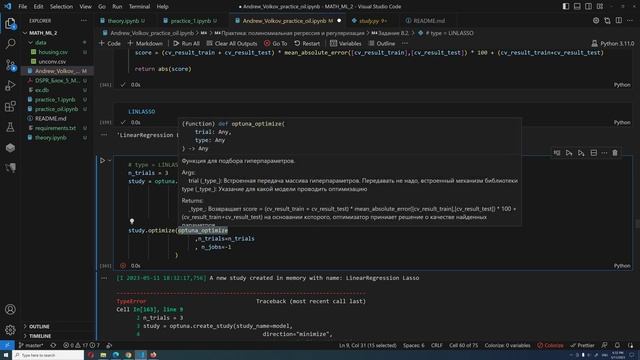Select Python 3.11.0 kernel picker
The height and width of the screenshot is (360, 640).
[x=613, y=43]
